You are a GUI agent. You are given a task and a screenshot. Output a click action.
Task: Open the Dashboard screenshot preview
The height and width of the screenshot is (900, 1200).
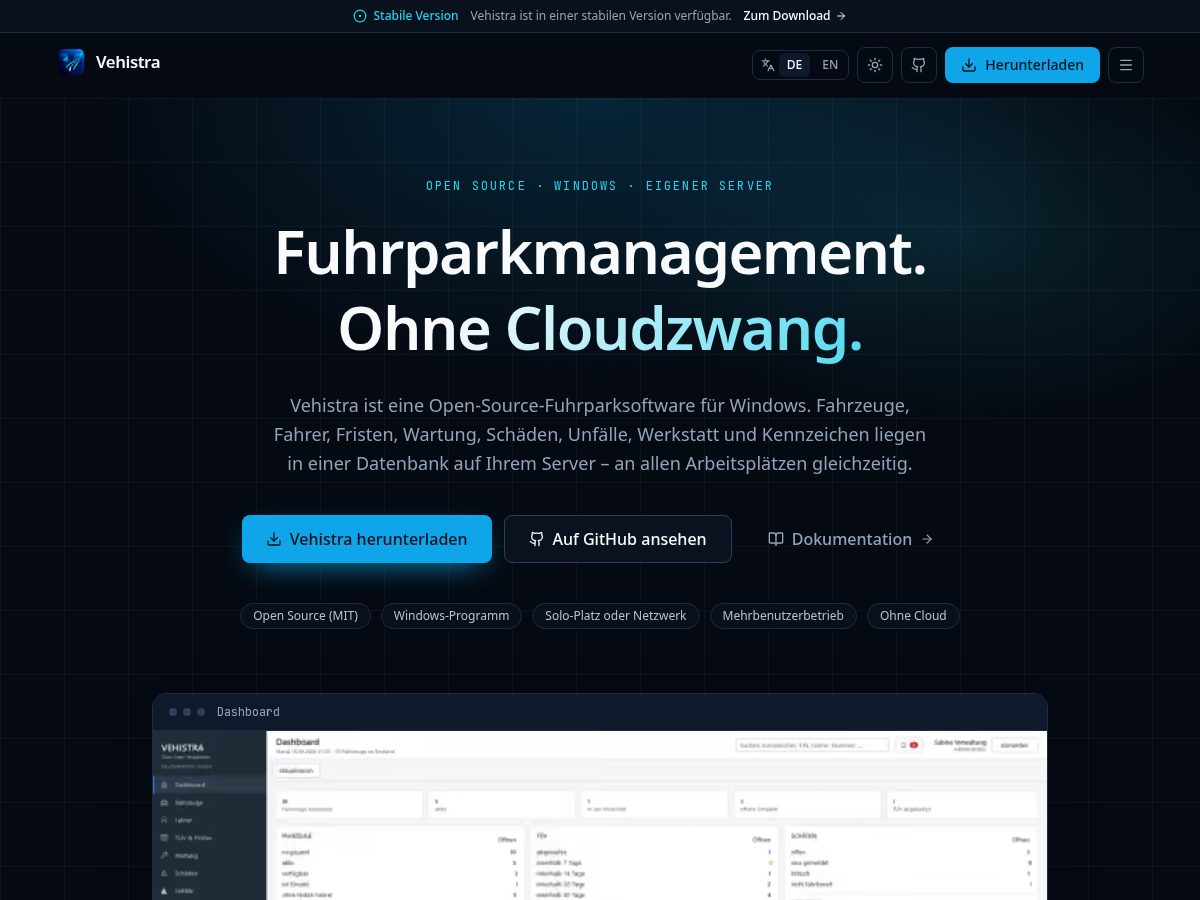600,815
